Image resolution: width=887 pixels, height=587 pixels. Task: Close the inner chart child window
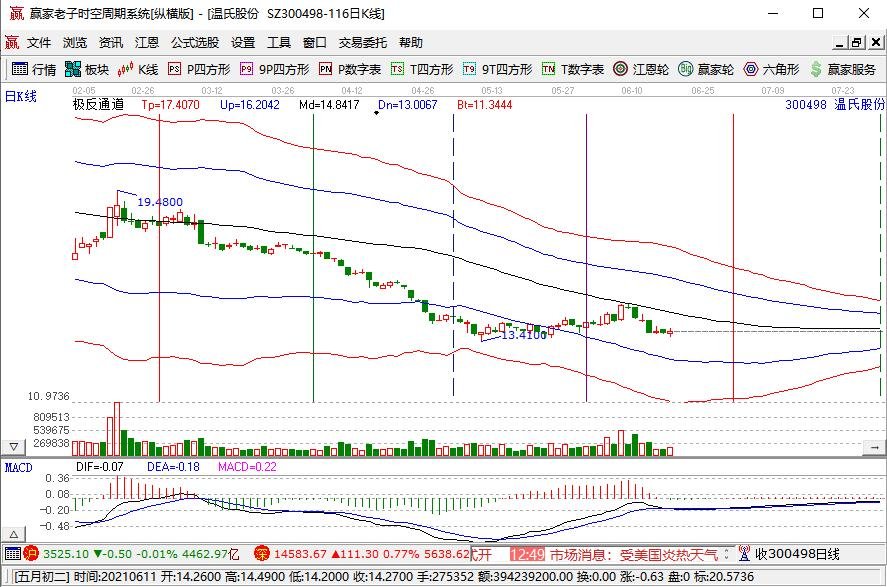click(x=876, y=42)
